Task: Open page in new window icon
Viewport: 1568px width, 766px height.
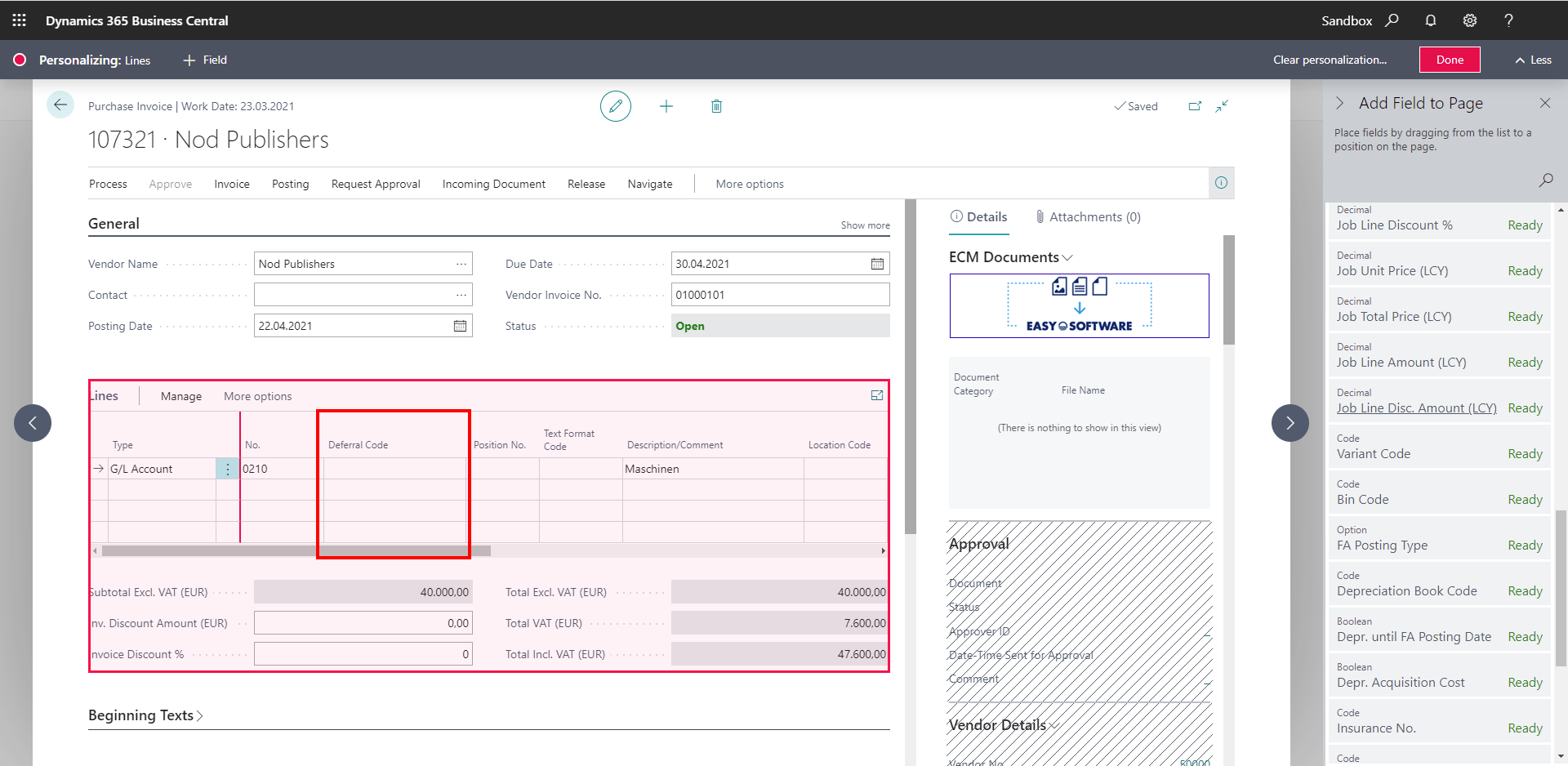Action: coord(1195,106)
